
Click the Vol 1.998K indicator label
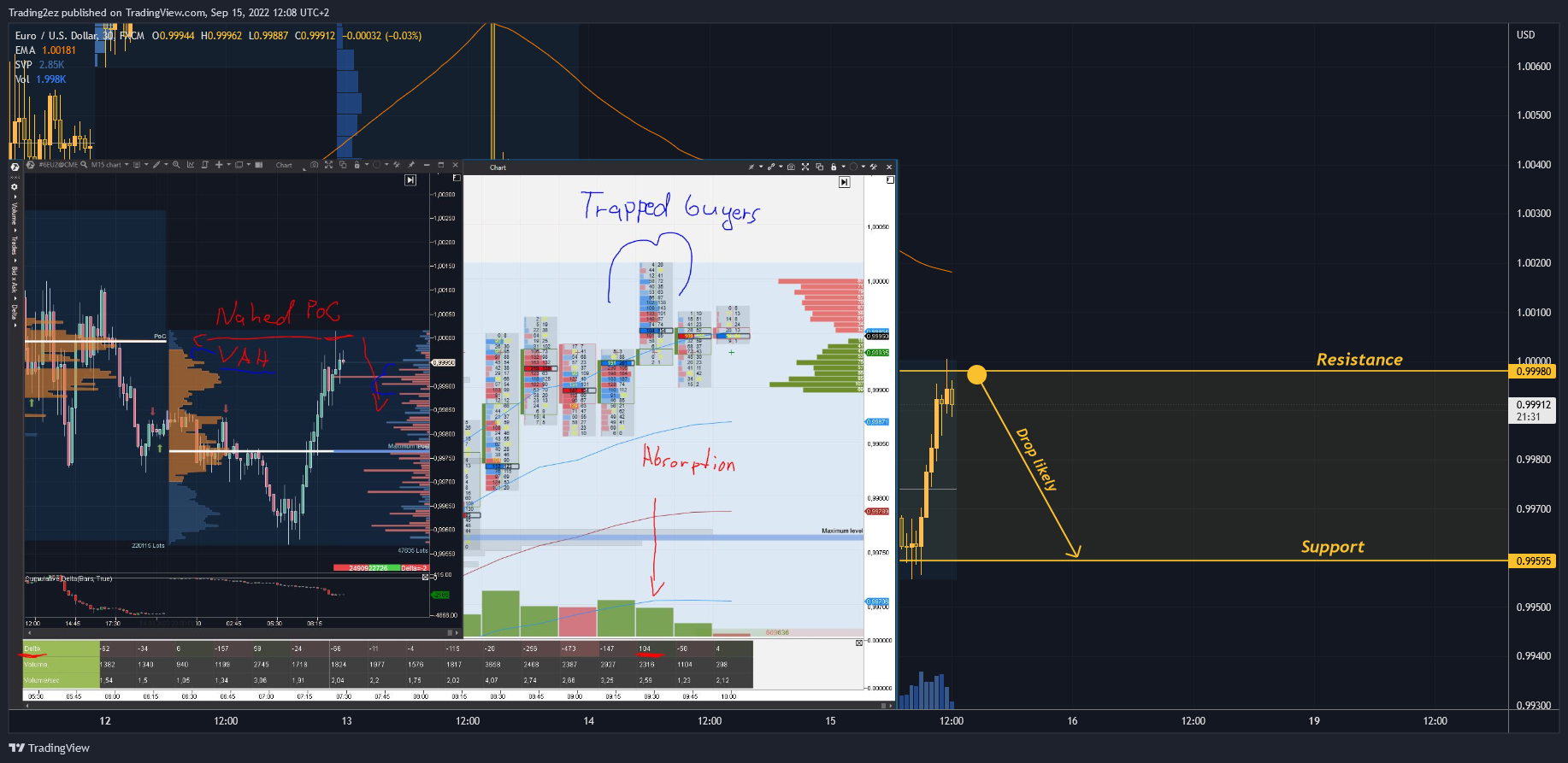(x=40, y=79)
